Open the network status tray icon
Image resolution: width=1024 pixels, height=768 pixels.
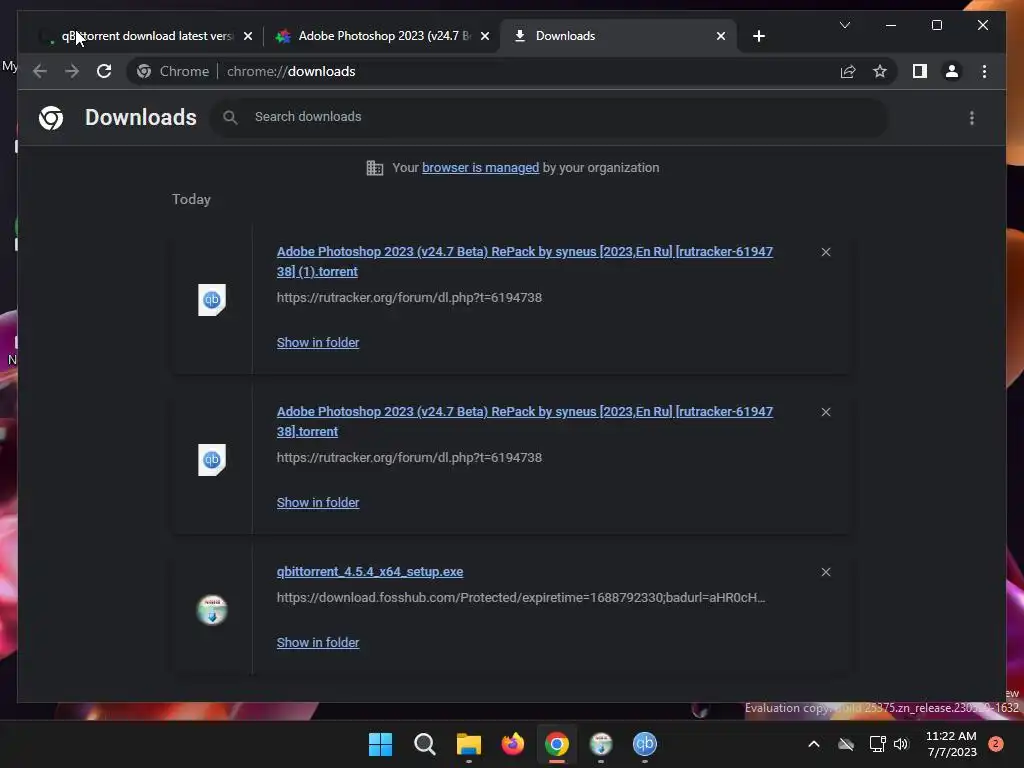click(x=877, y=744)
